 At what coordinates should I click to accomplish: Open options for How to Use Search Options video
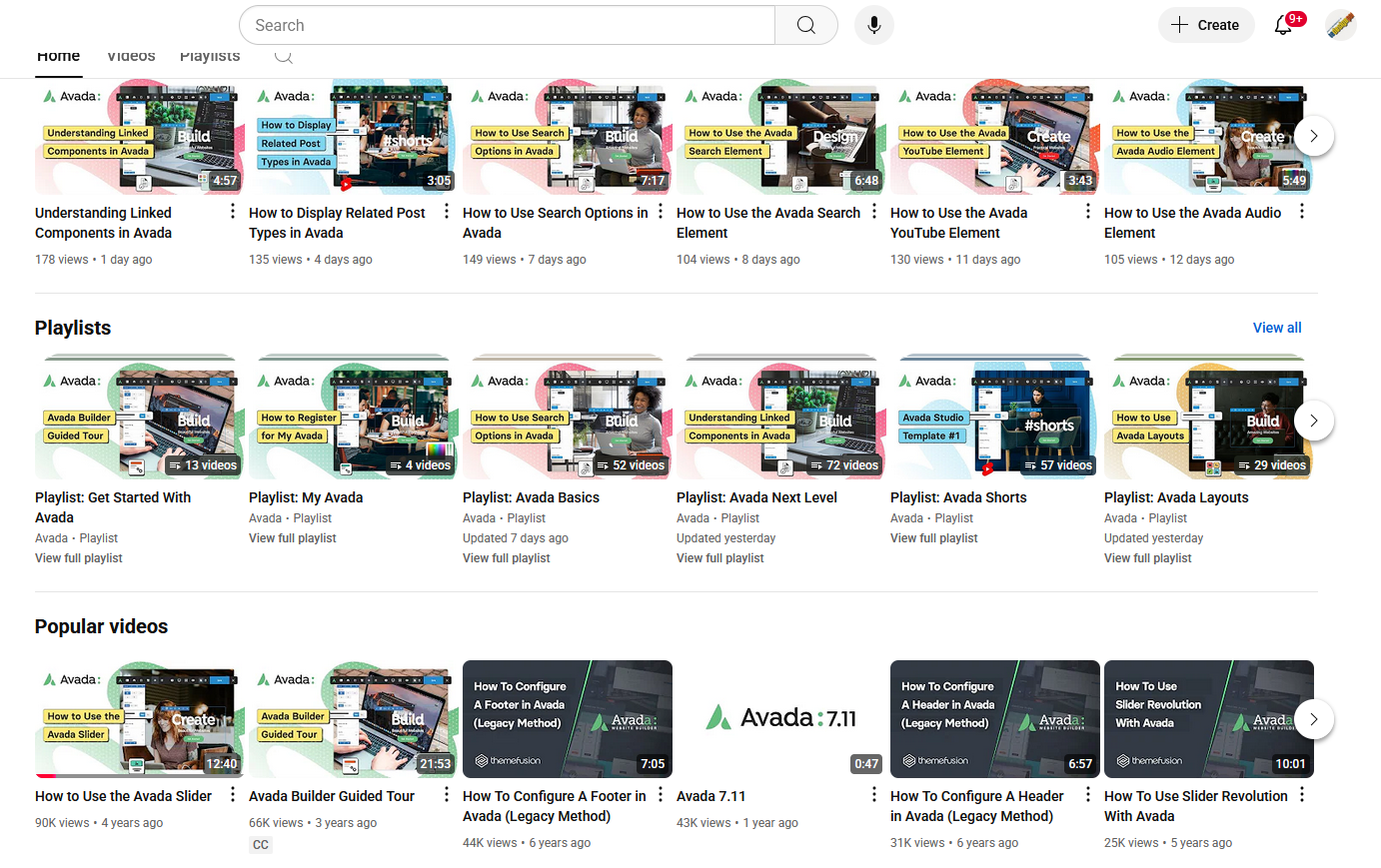tap(661, 212)
